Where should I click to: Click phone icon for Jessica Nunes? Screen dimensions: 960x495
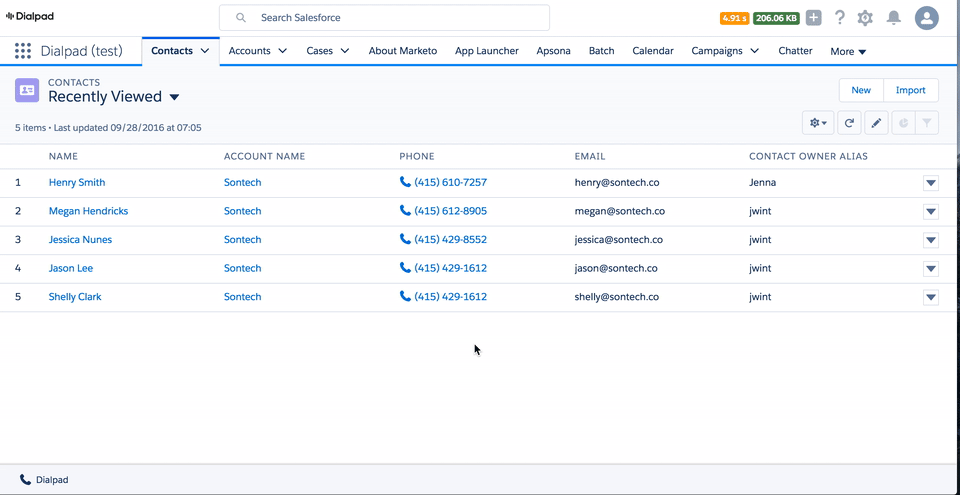pyautogui.click(x=405, y=239)
